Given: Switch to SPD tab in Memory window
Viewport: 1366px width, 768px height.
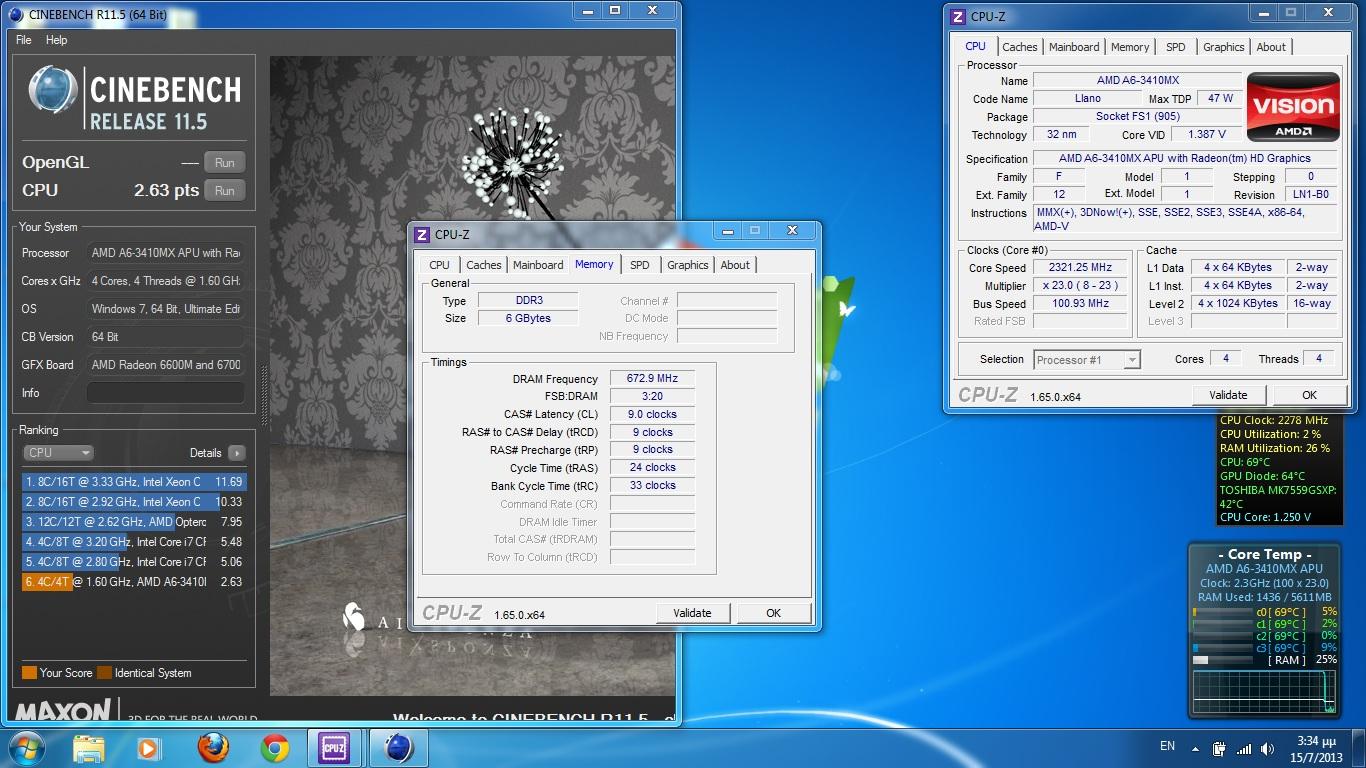Looking at the screenshot, I should pos(640,265).
